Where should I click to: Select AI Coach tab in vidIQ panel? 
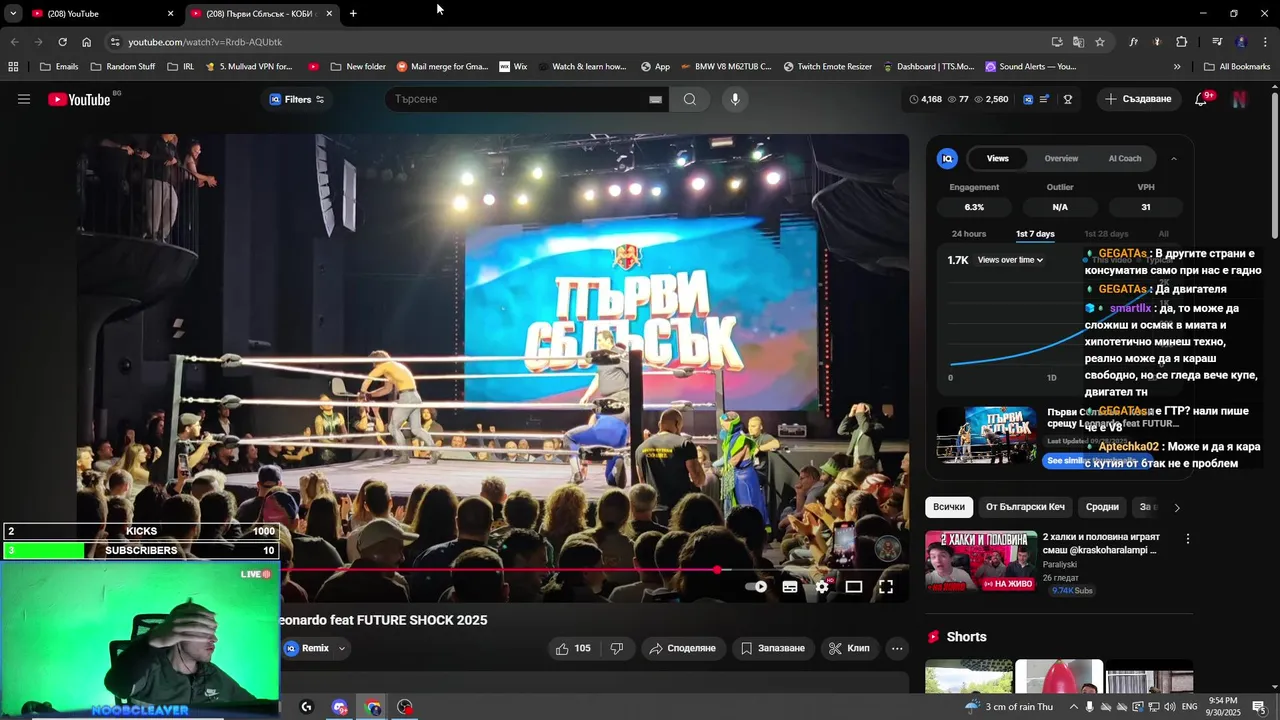tap(1125, 158)
